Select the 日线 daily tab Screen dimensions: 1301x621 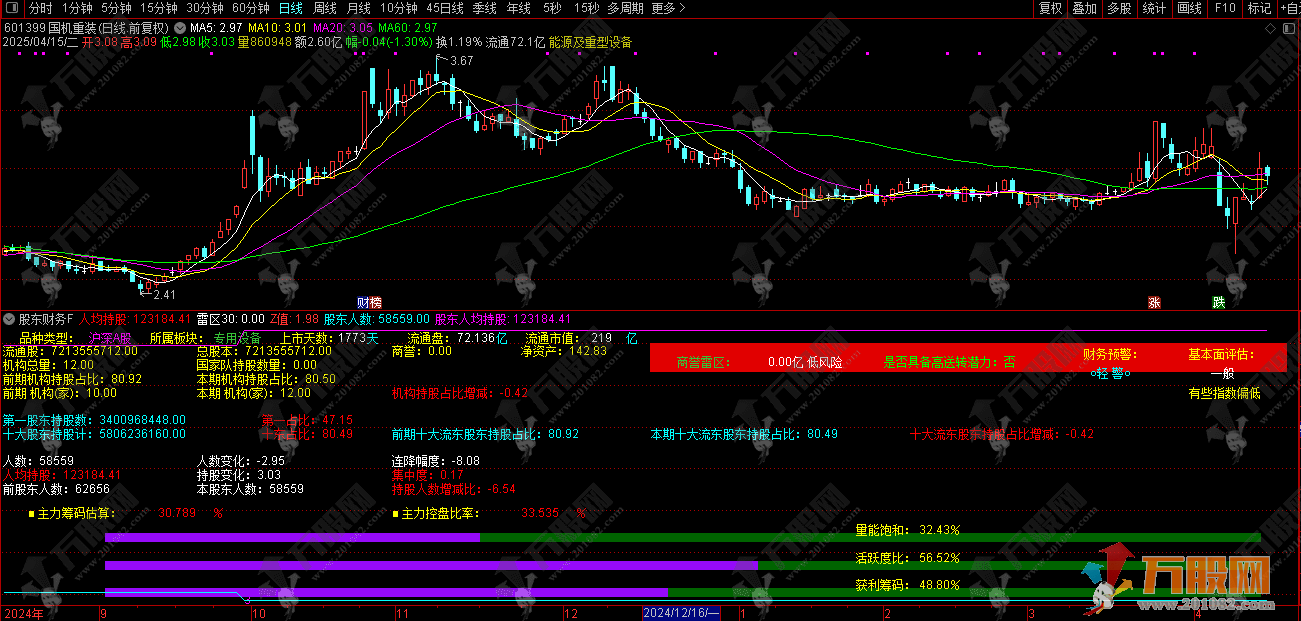point(291,8)
